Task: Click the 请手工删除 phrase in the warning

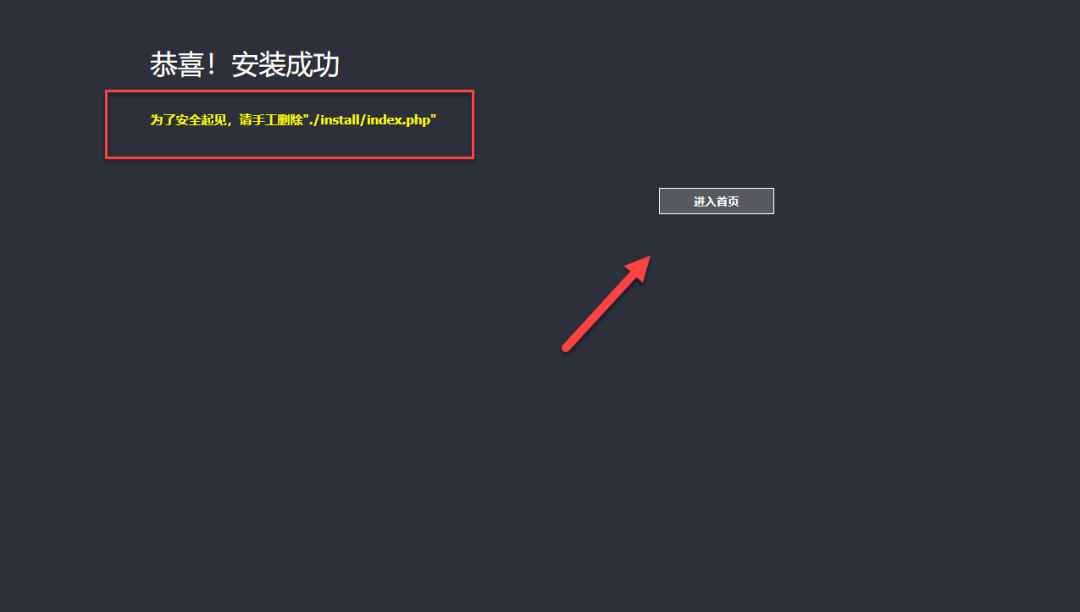Action: 271,120
